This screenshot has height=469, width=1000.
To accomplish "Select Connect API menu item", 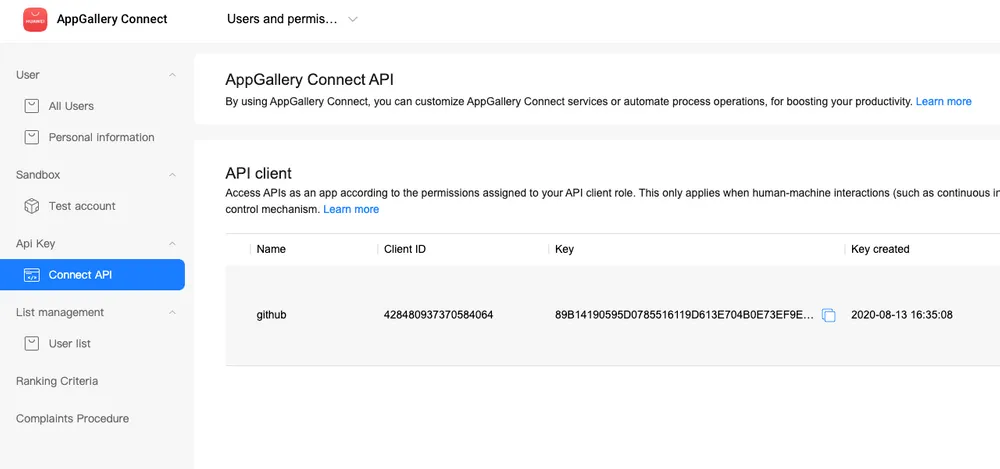I will tap(92, 275).
